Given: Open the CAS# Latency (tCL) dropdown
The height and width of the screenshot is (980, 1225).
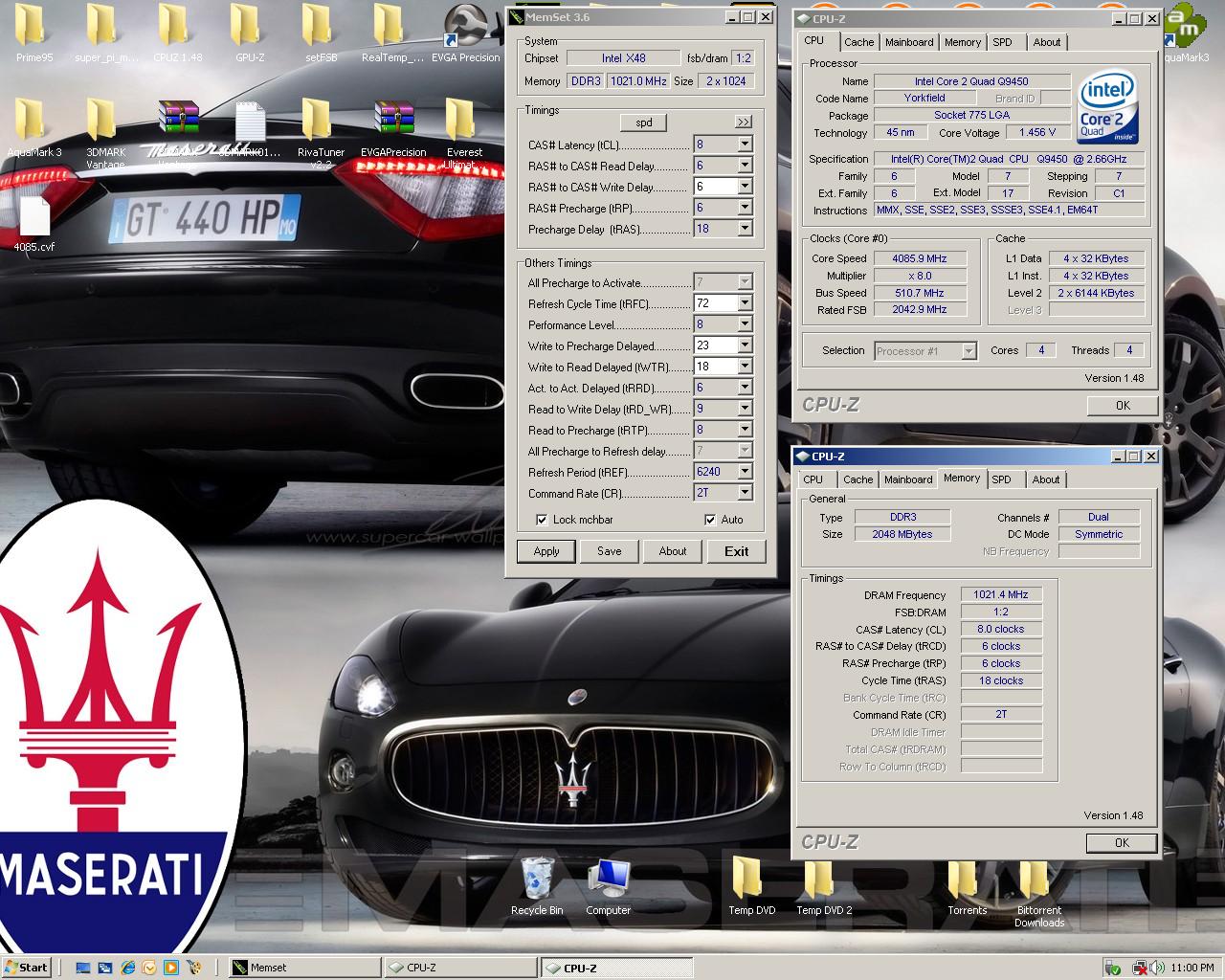Looking at the screenshot, I should (x=745, y=145).
